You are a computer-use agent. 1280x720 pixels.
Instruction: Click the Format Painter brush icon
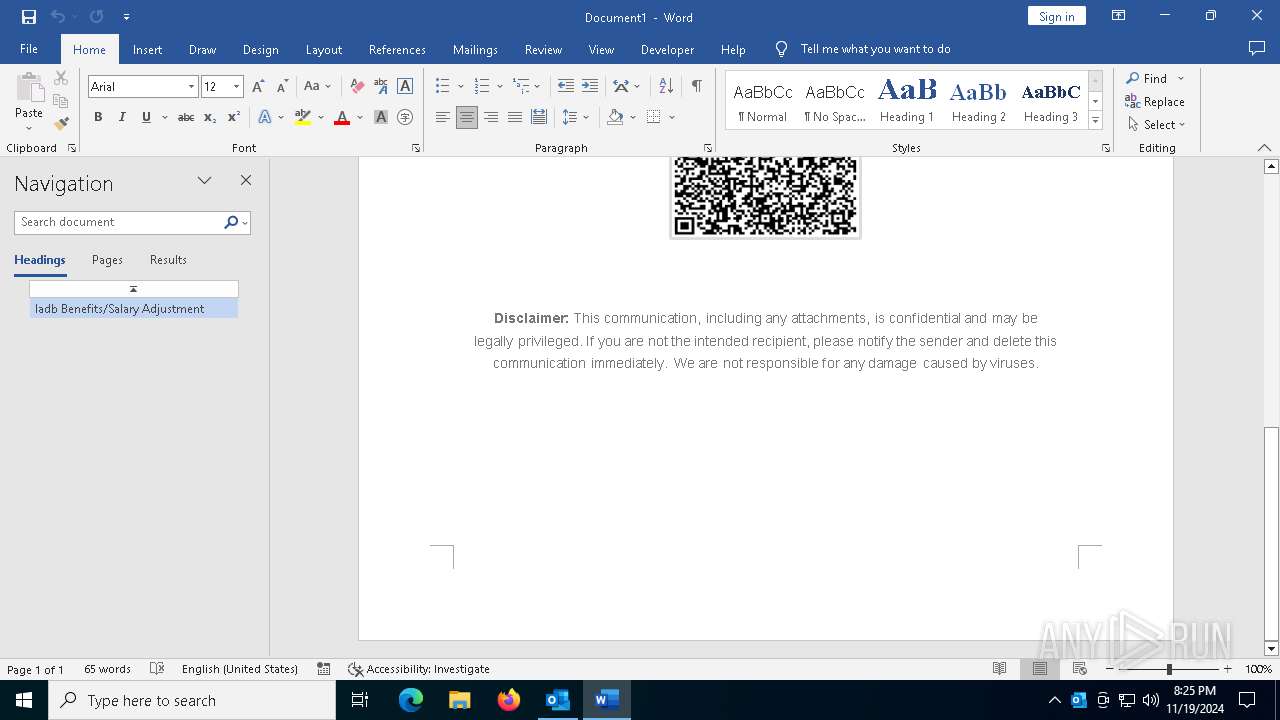click(61, 124)
